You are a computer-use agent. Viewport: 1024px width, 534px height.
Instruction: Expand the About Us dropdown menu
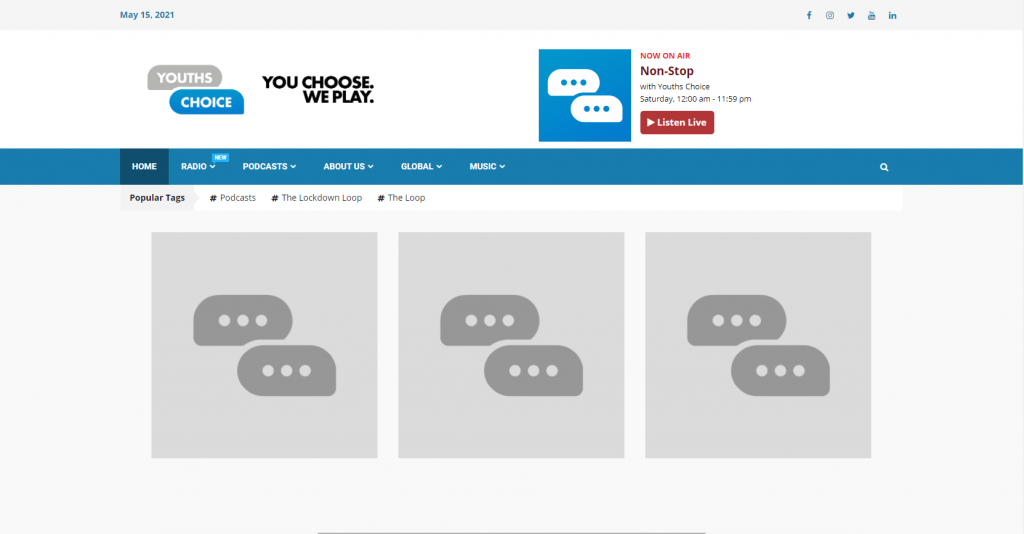coord(348,167)
